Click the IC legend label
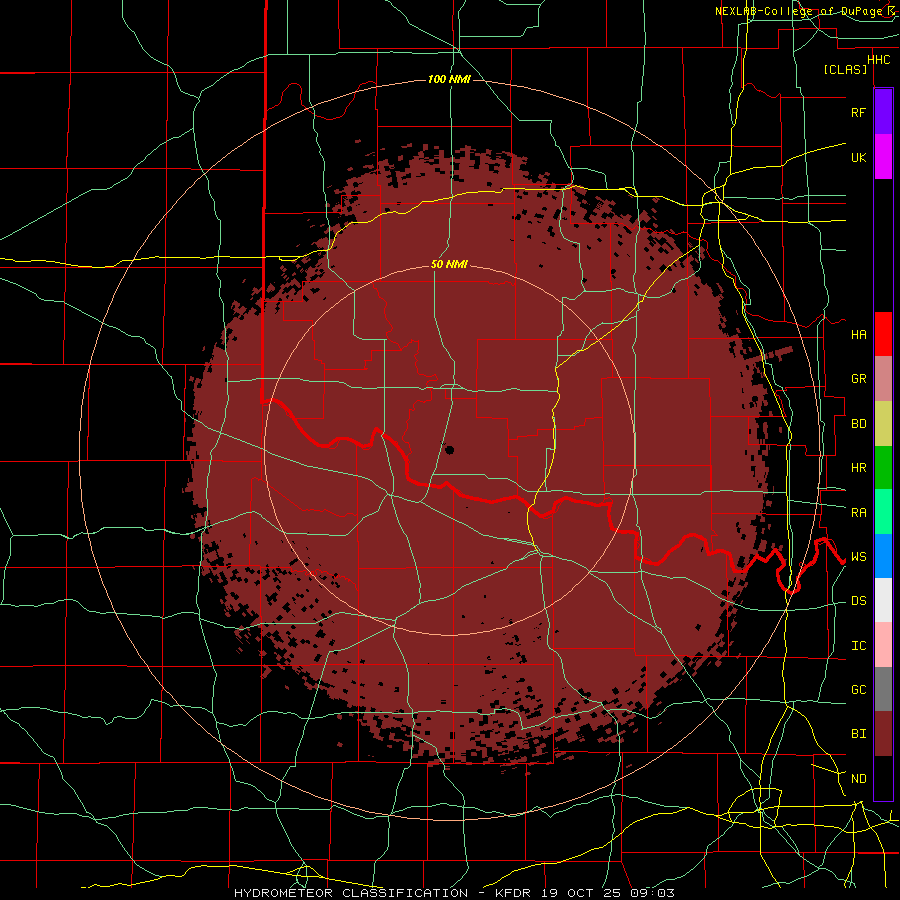Viewport: 900px width, 900px height. pos(858,646)
